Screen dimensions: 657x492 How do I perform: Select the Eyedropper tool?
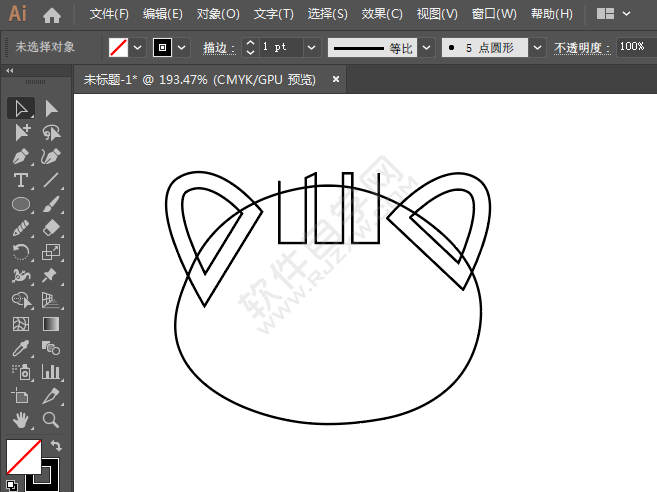point(21,348)
